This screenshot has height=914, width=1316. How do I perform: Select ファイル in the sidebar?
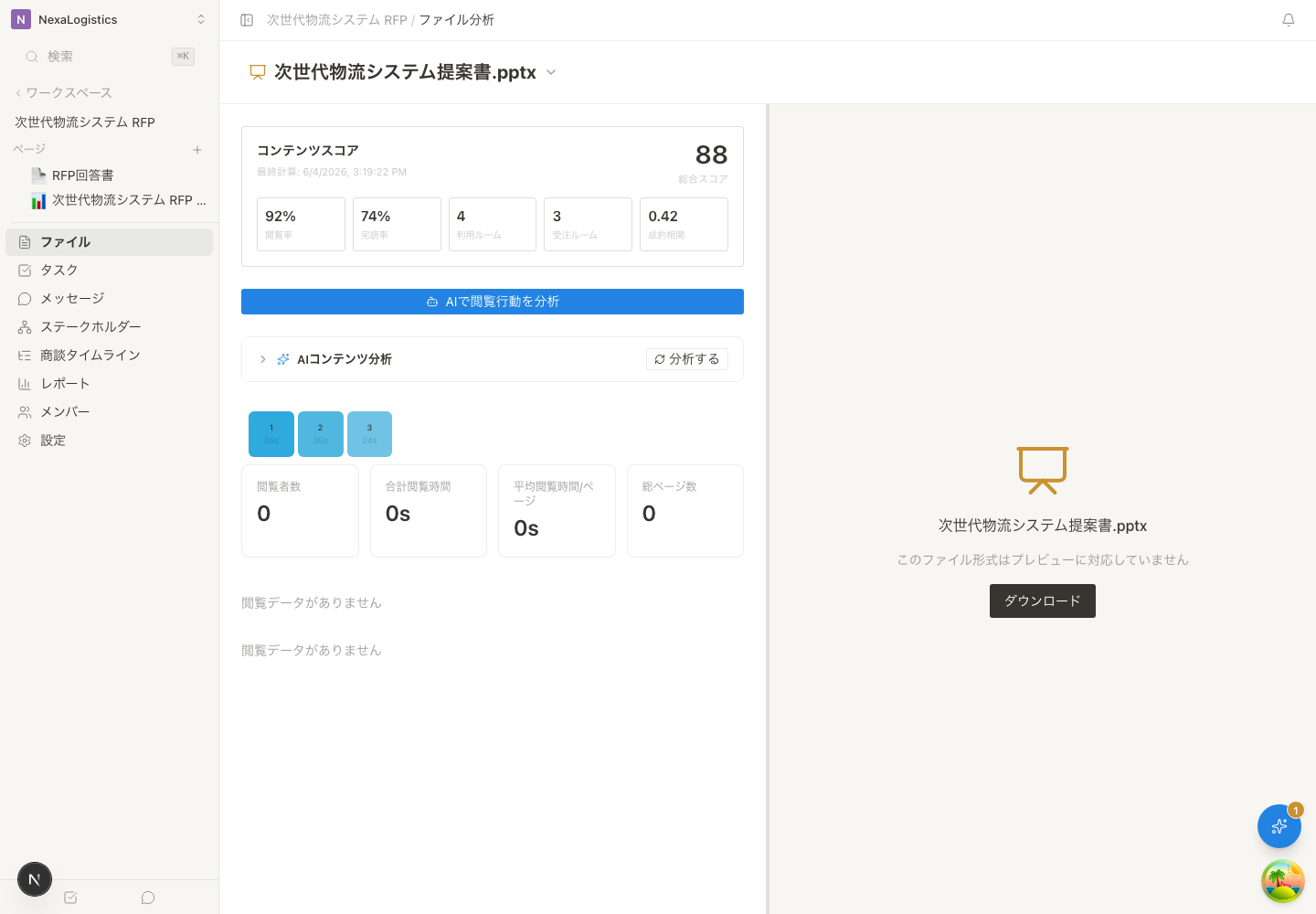[109, 242]
